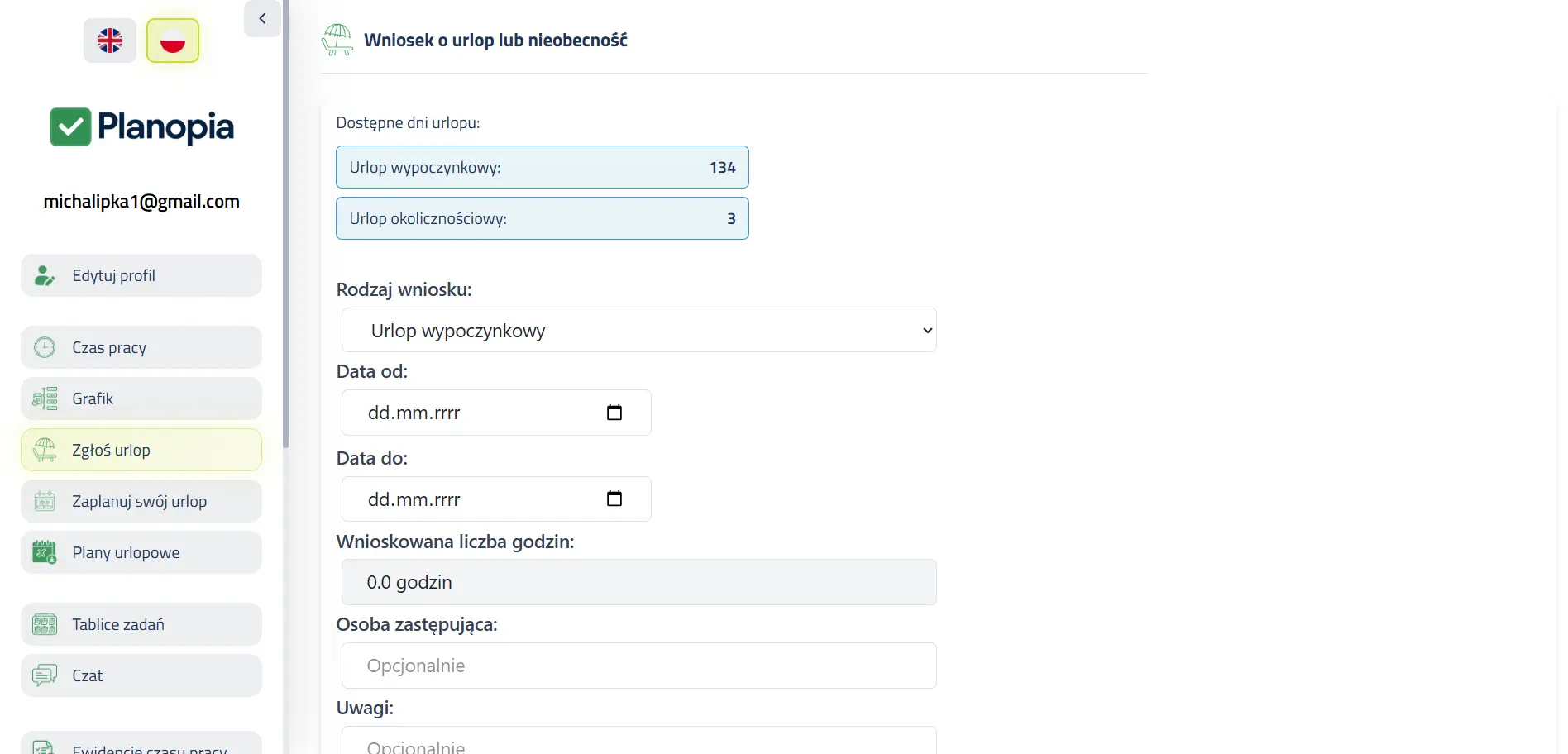The image size is (1568, 754).
Task: Click the Grafik schedule icon
Action: [45, 399]
